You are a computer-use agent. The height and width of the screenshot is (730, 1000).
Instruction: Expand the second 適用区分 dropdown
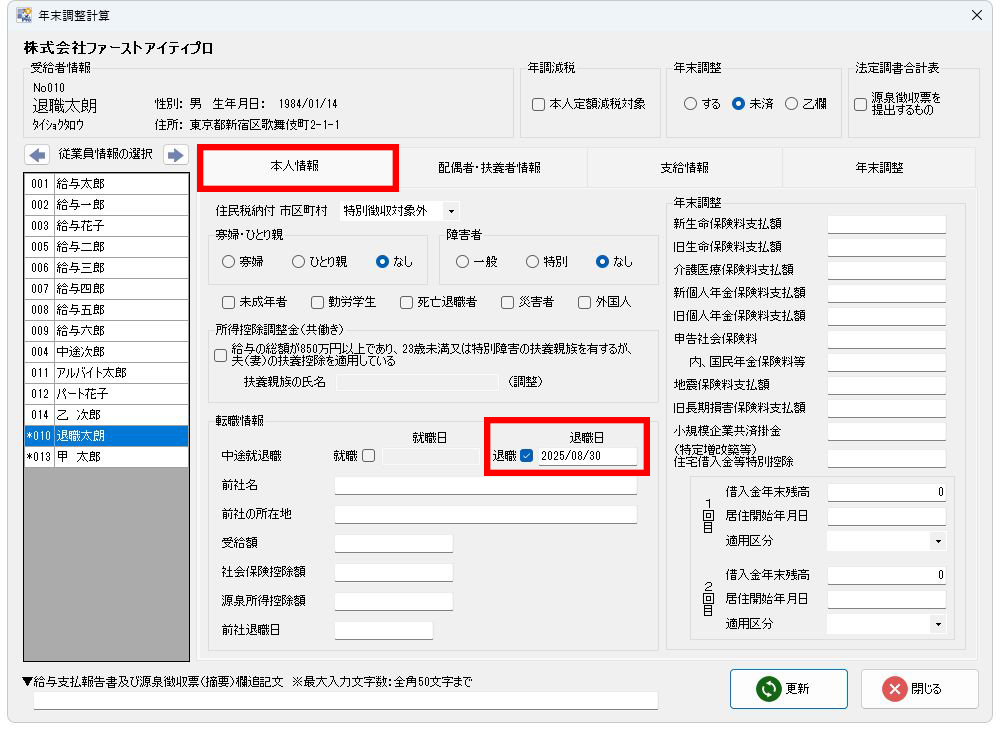[x=937, y=624]
